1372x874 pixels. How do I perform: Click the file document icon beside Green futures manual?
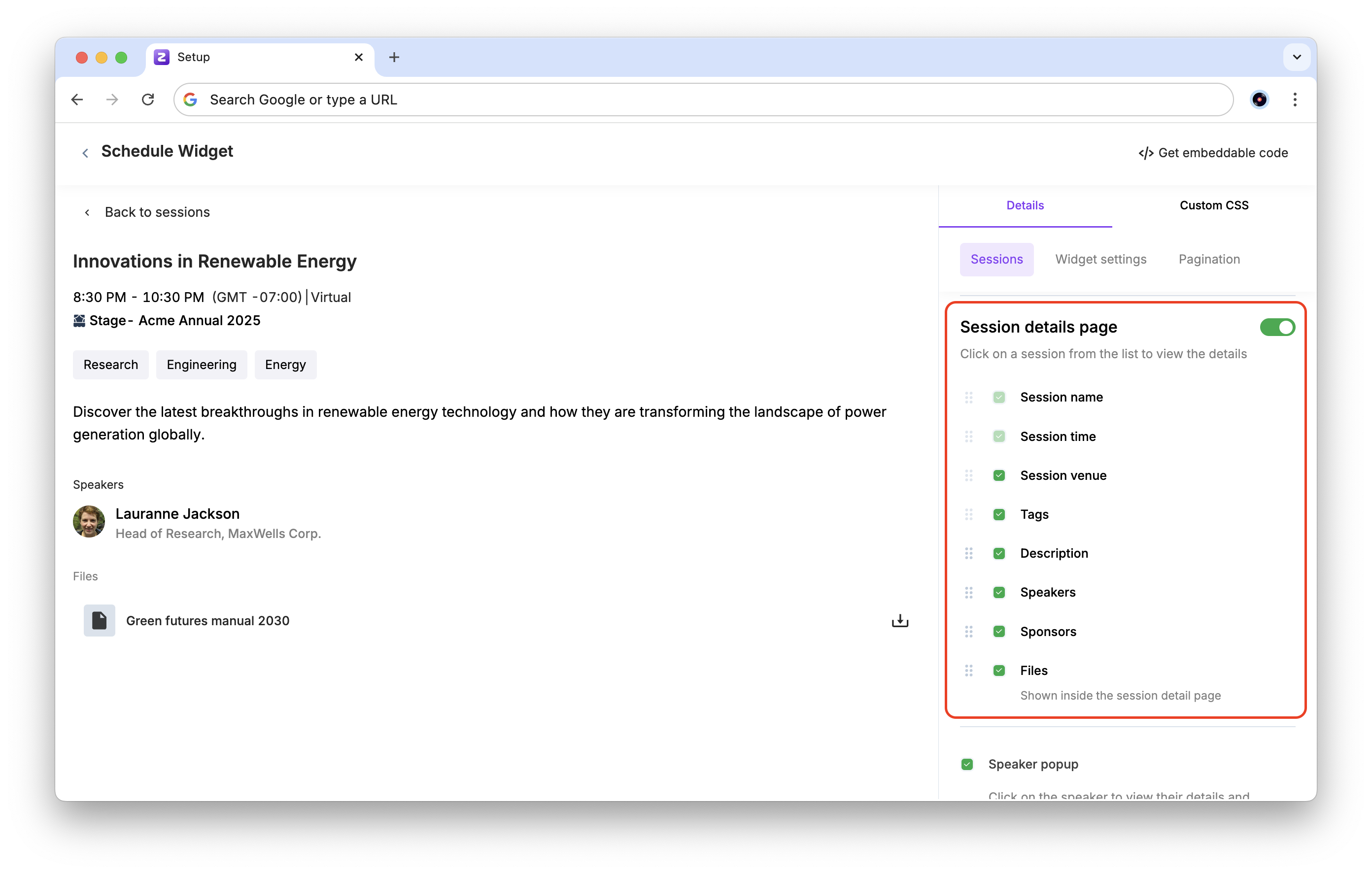99,620
